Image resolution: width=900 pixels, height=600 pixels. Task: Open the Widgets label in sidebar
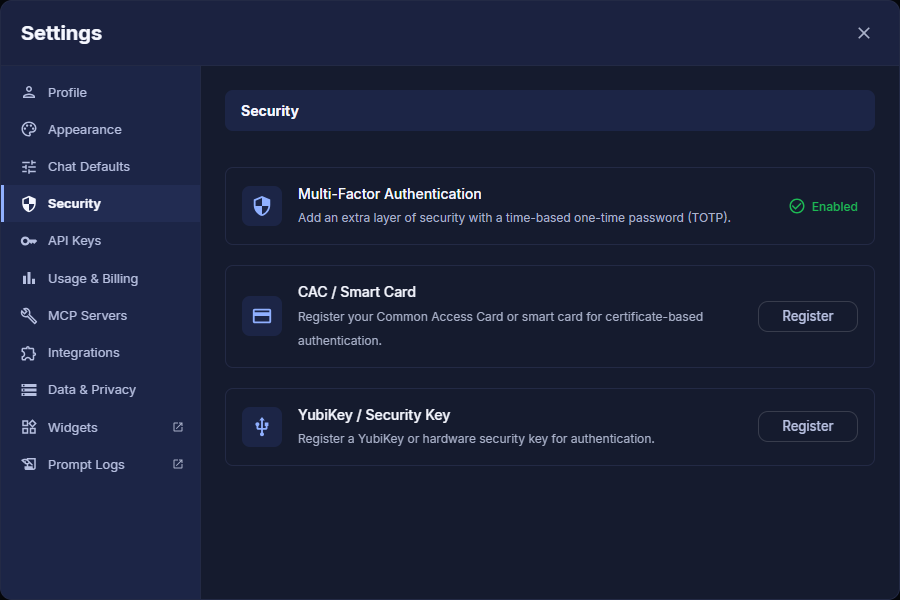pos(73,427)
